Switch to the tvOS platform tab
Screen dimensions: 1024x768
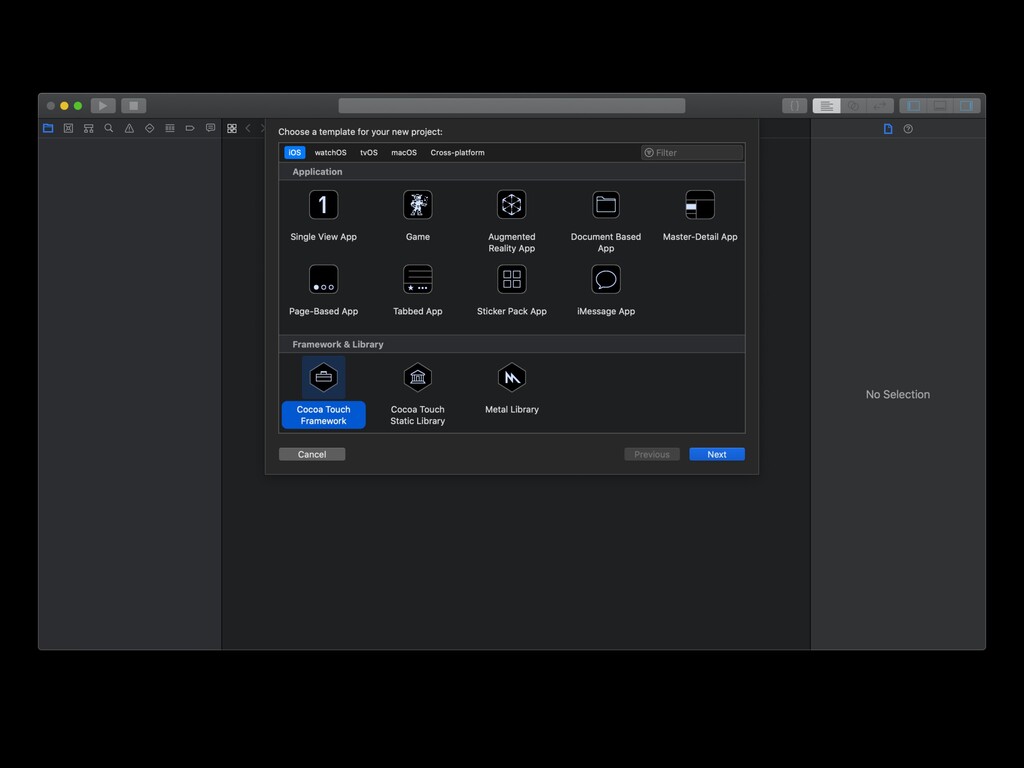pyautogui.click(x=369, y=152)
